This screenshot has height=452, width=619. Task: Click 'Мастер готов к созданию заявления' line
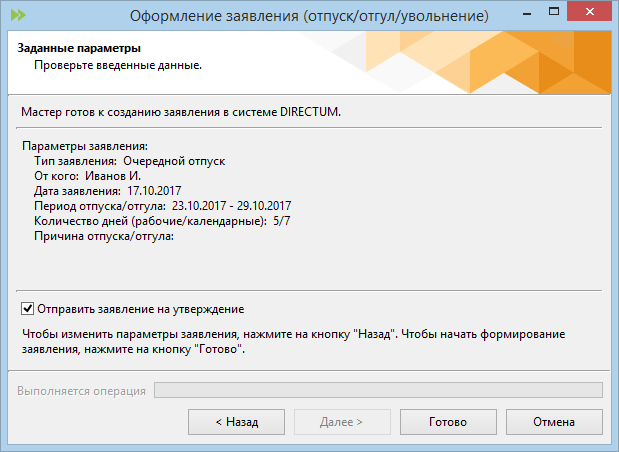click(x=181, y=112)
